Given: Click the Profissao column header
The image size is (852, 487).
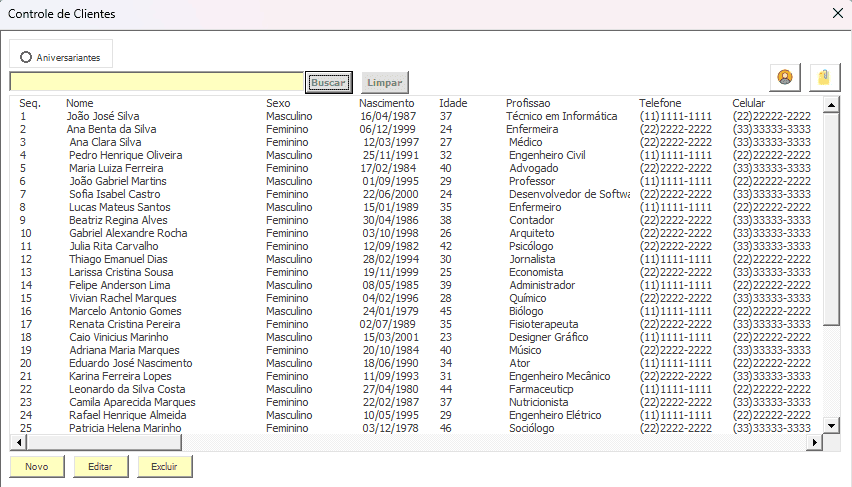Looking at the screenshot, I should [x=528, y=103].
